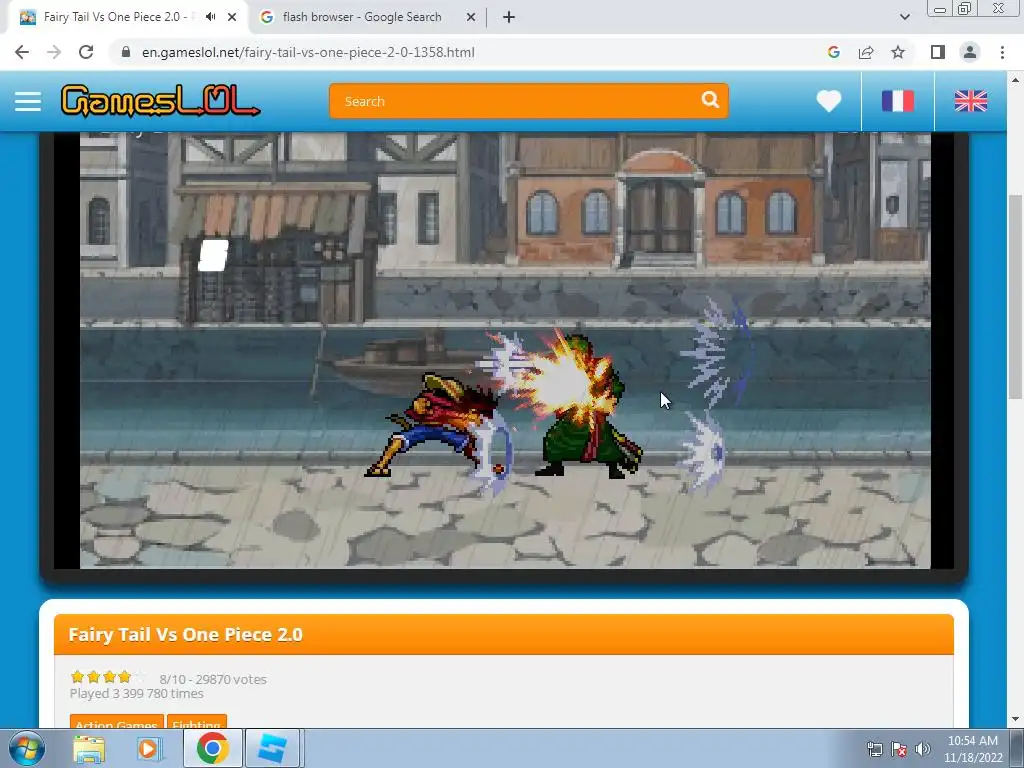Click the scrollbar down arrow
The height and width of the screenshot is (768, 1024).
click(x=1015, y=720)
